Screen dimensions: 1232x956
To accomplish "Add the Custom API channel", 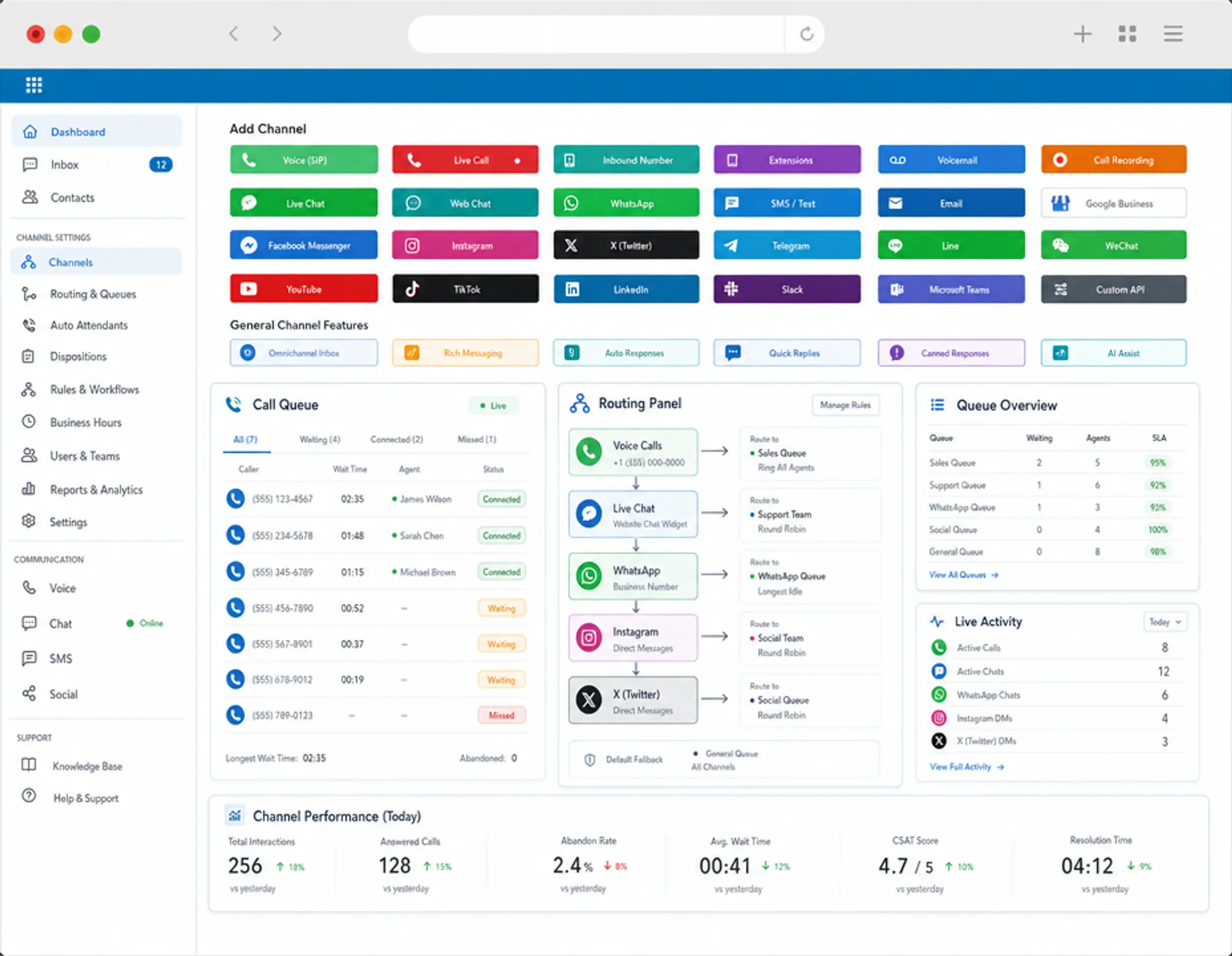I will [x=1113, y=289].
